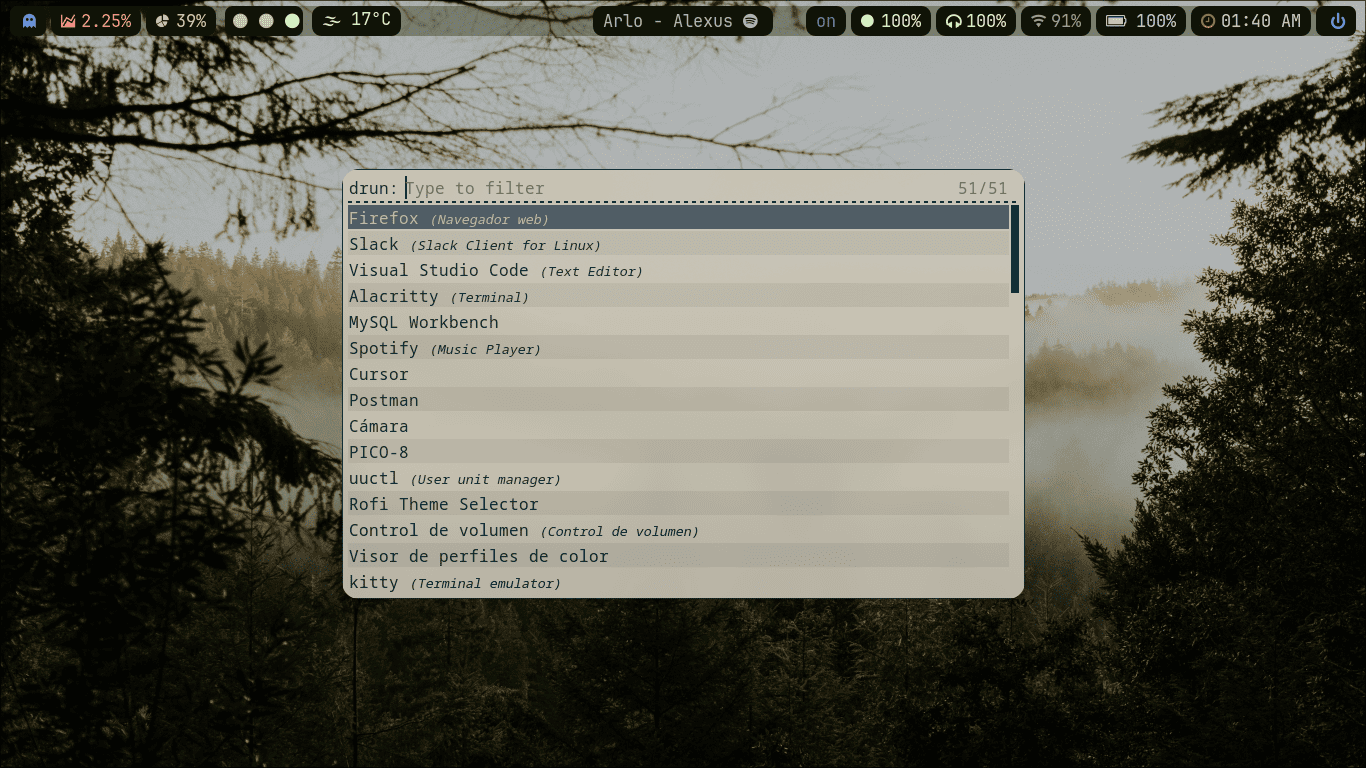Select the Cámara entry
Viewport: 1366px width, 768px height.
678,426
